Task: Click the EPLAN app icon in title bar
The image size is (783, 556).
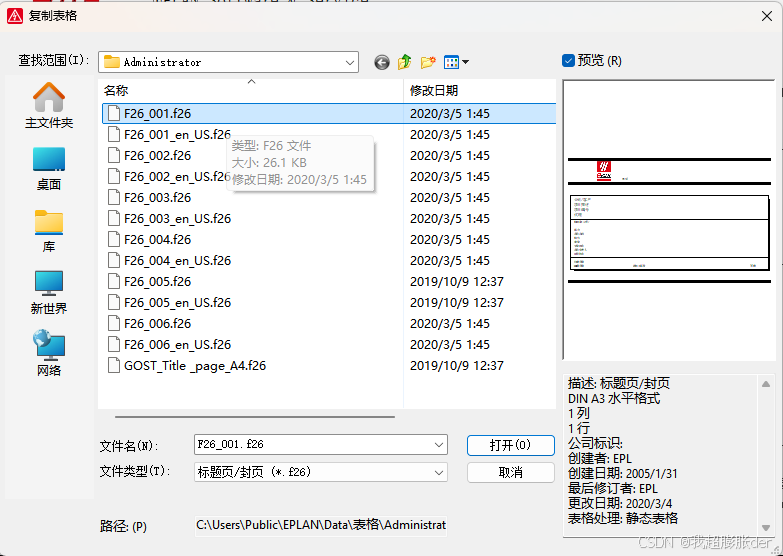Action: [x=15, y=16]
